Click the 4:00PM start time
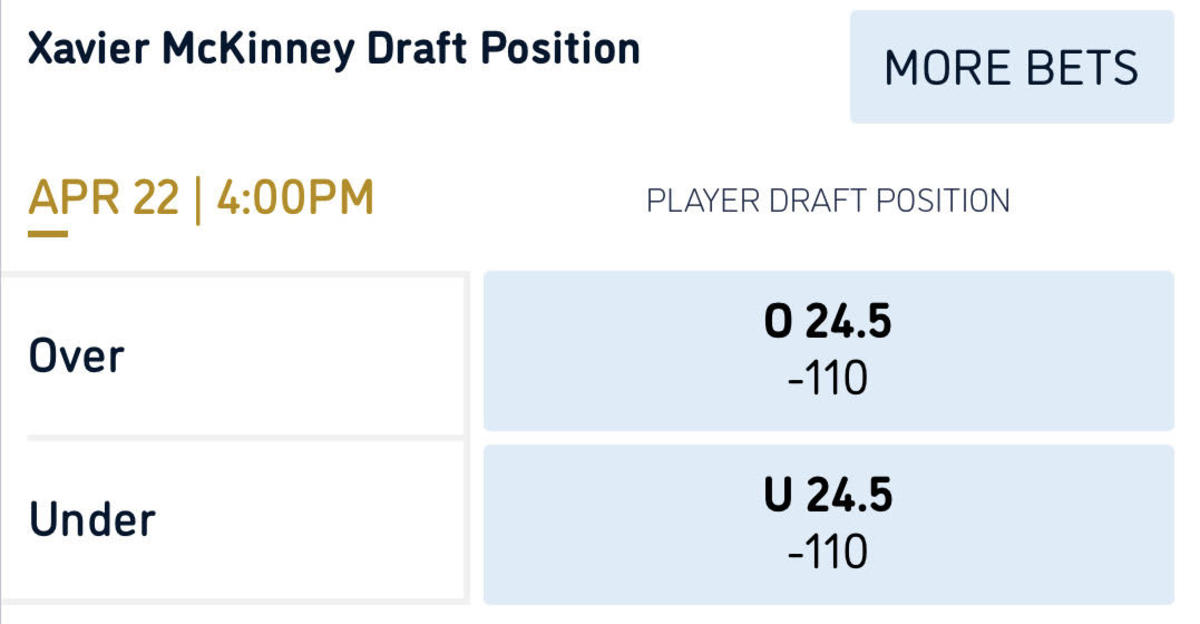Viewport: 1200px width, 624px height. click(x=295, y=199)
